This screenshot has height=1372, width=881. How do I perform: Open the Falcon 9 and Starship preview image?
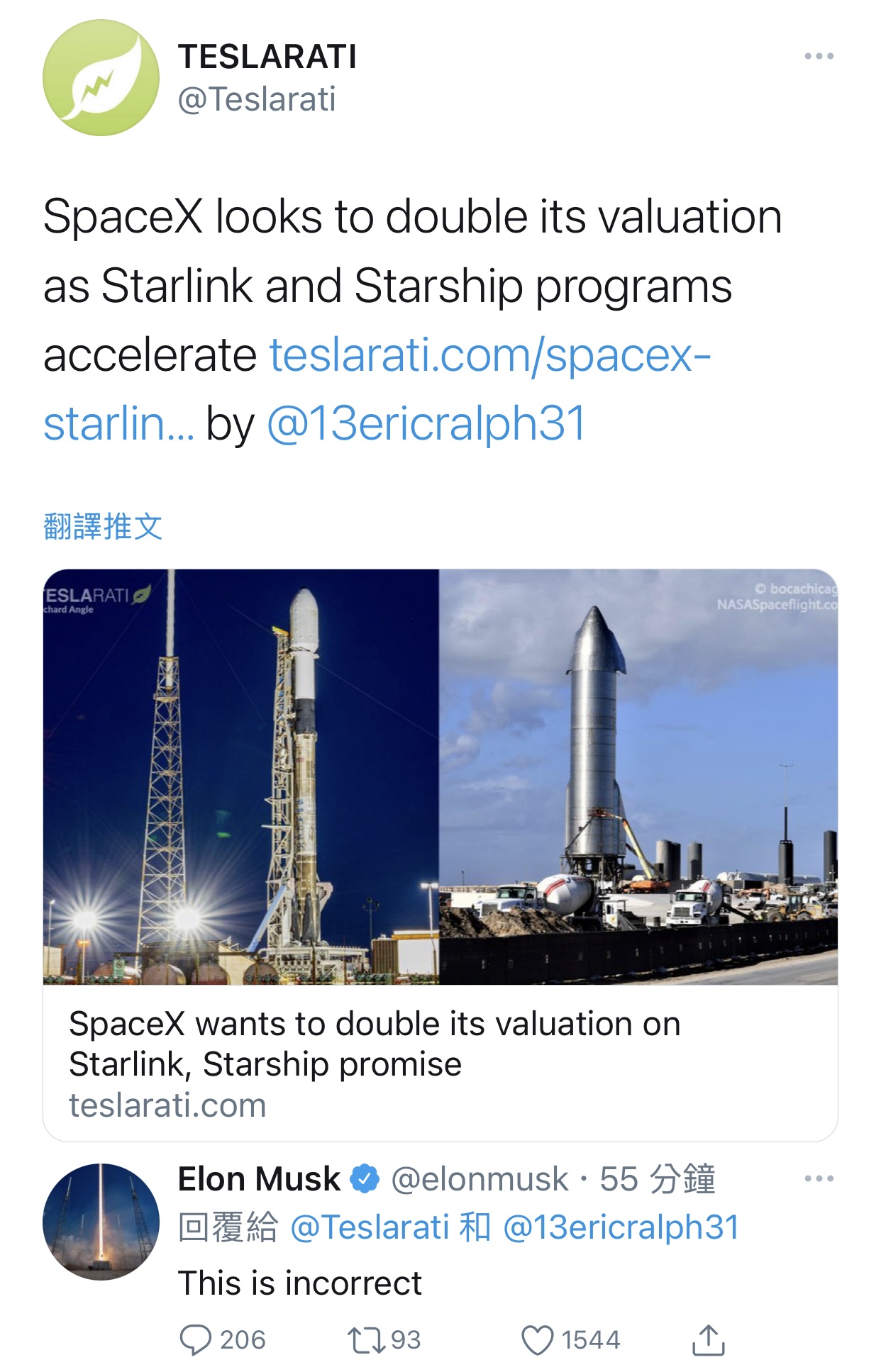[x=440, y=776]
